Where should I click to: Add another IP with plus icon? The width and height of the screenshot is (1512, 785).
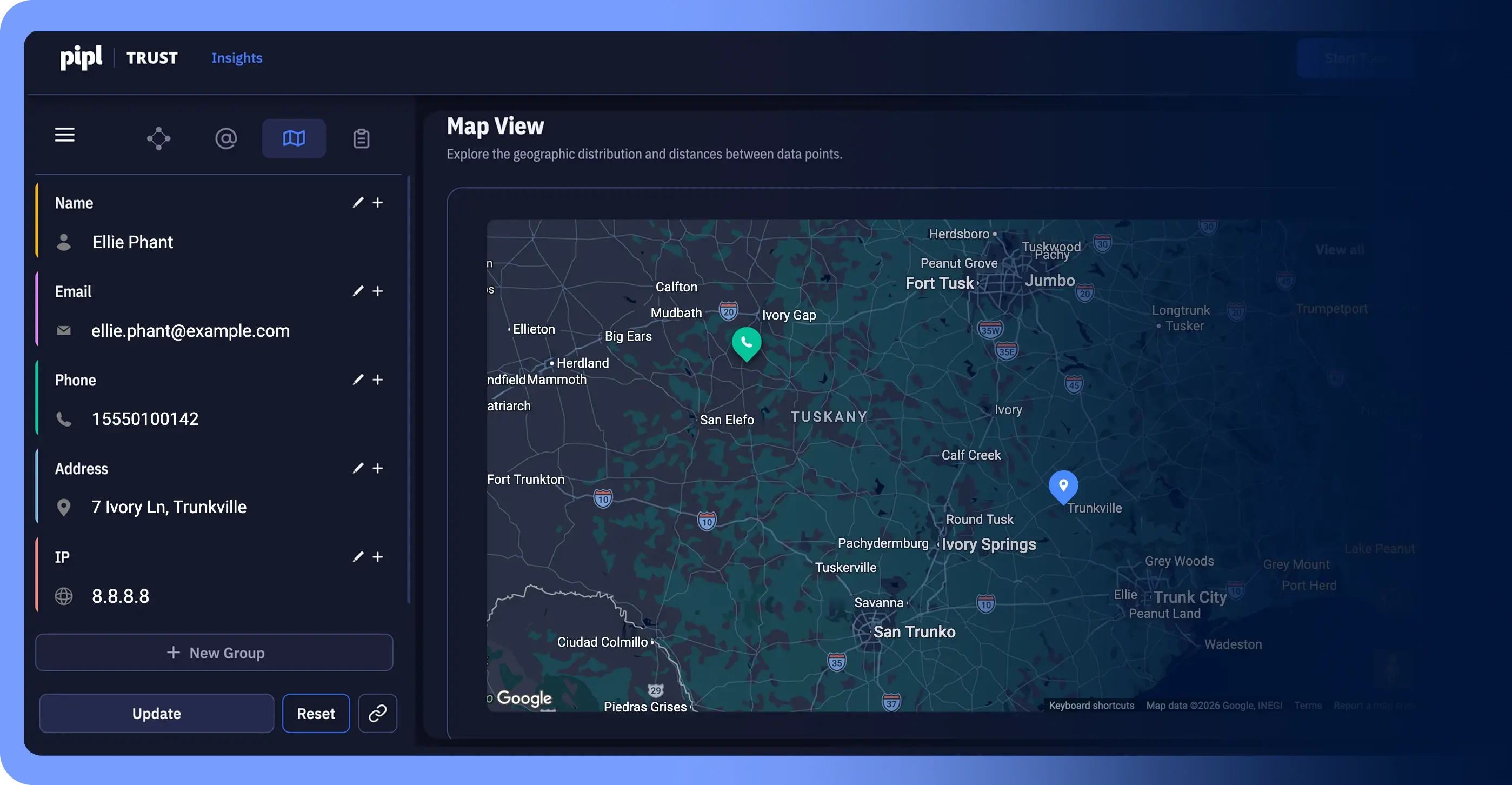tap(378, 557)
